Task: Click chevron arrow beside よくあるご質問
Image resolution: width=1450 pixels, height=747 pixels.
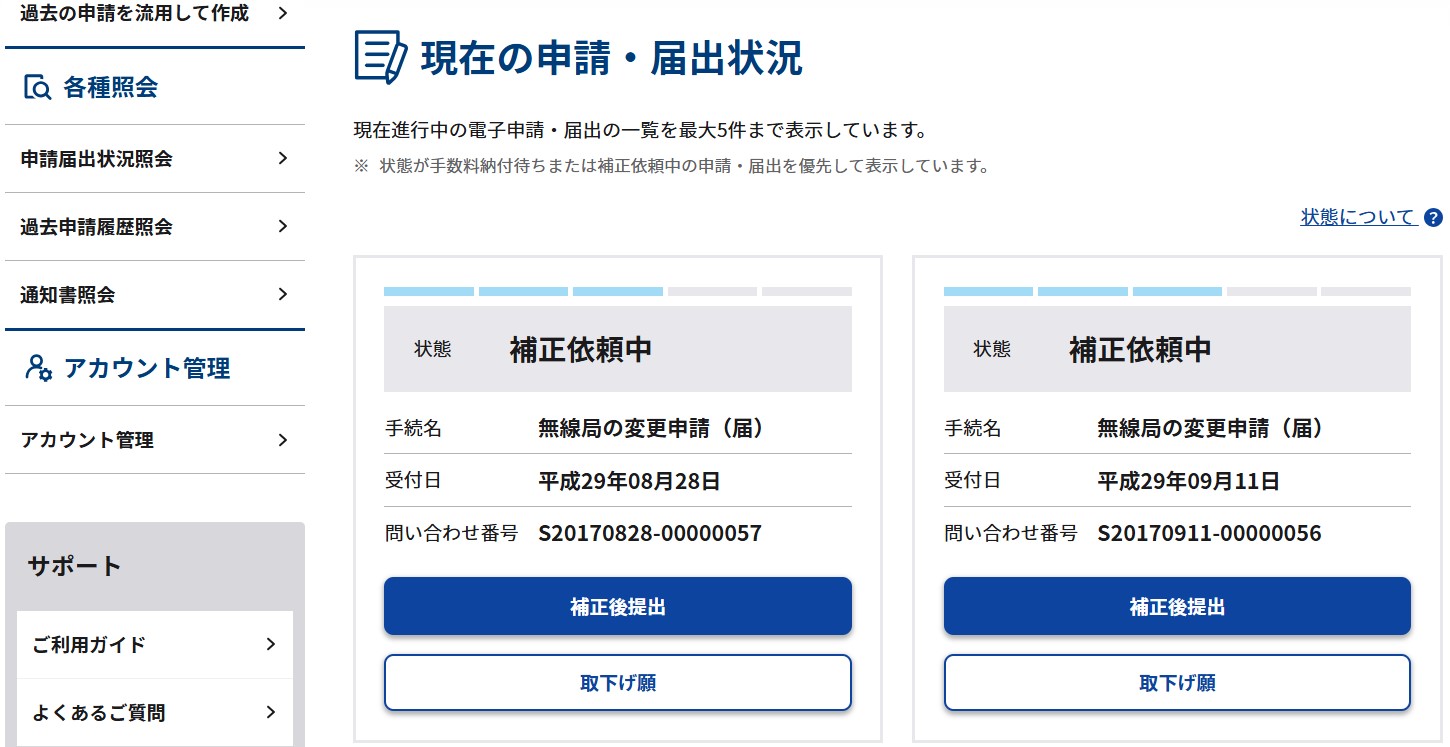Action: tap(271, 712)
